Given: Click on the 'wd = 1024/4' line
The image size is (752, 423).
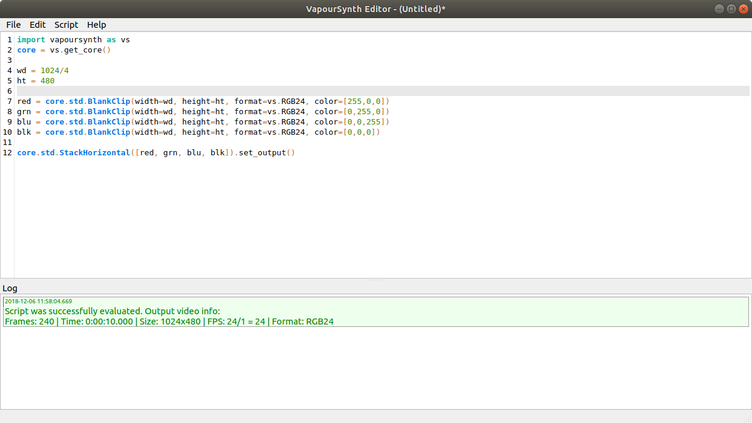Looking at the screenshot, I should [43, 70].
